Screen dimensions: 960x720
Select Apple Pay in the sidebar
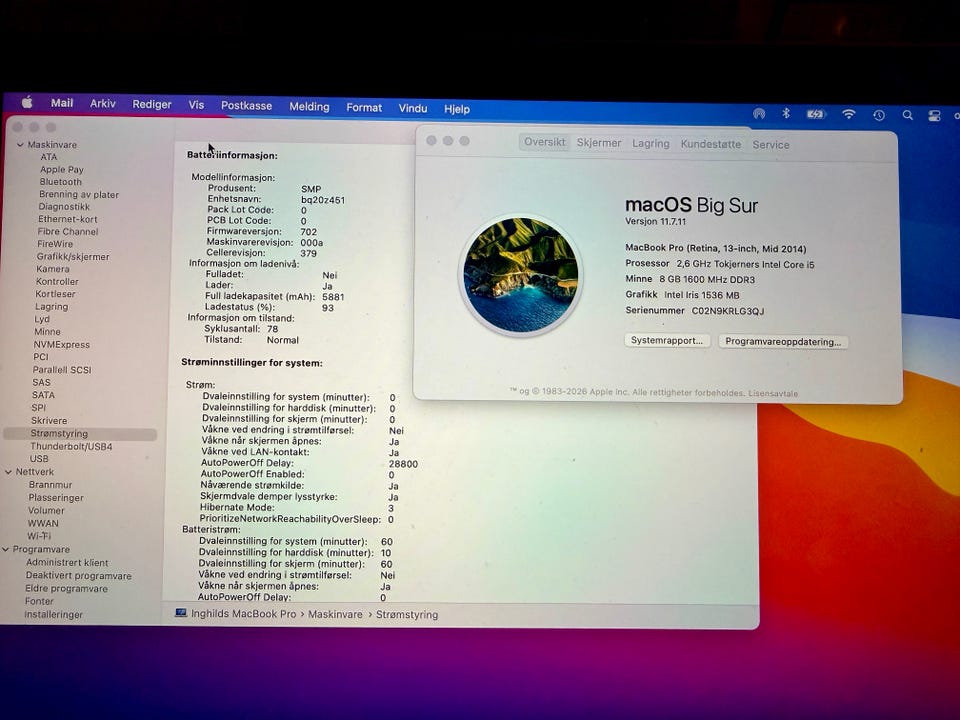[x=62, y=170]
